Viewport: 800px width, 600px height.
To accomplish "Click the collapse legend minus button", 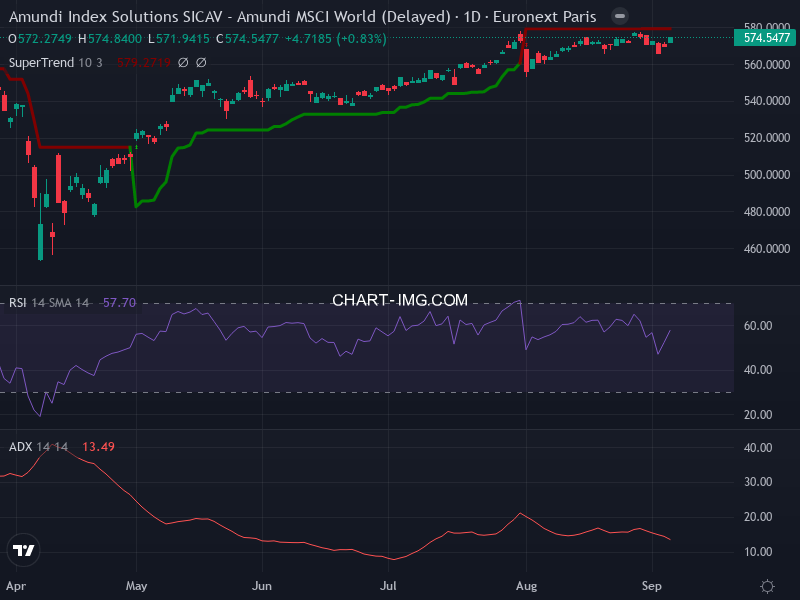I will [x=619, y=16].
